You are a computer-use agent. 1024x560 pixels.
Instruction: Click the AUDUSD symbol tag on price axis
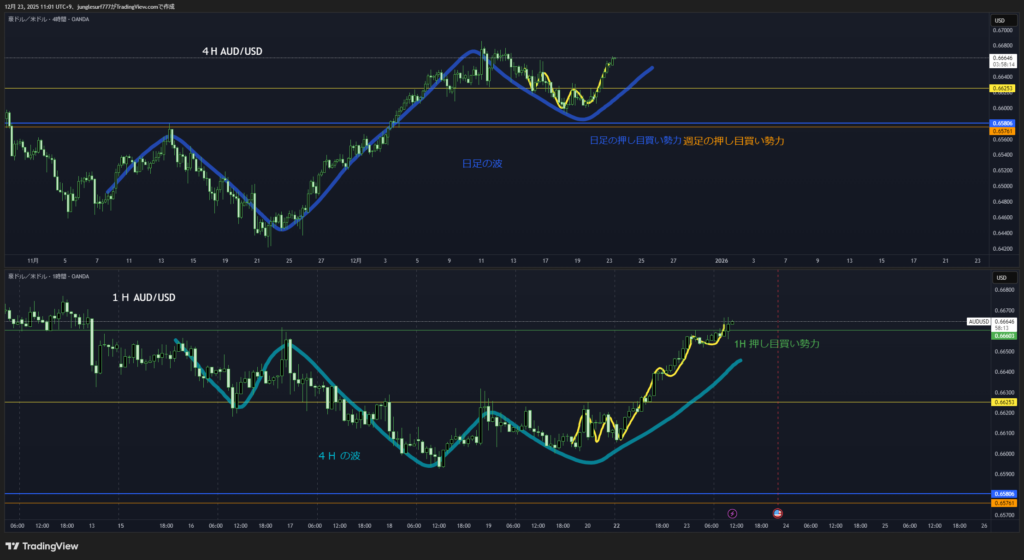pos(979,321)
